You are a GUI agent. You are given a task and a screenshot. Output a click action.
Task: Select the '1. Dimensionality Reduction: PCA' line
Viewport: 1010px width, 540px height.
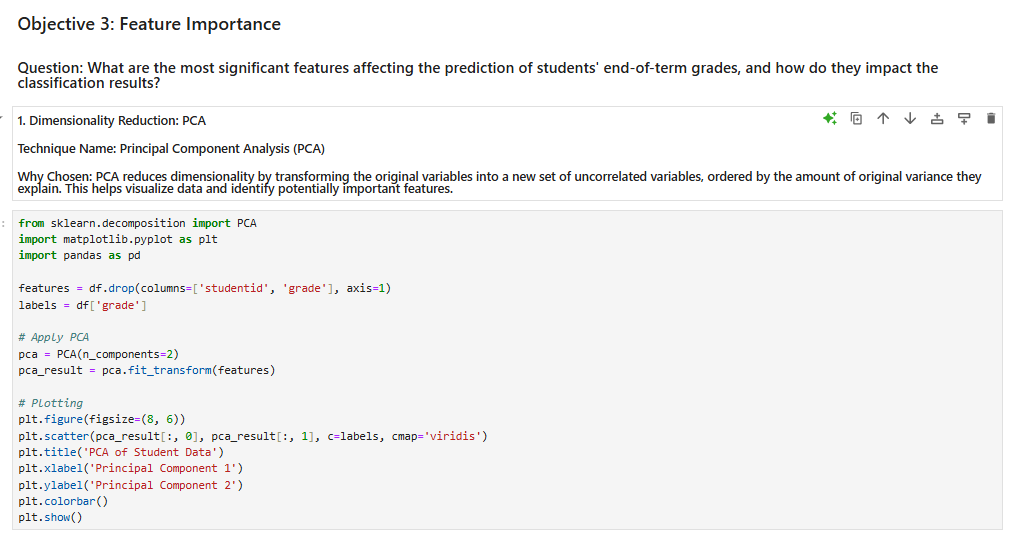[x=112, y=121]
